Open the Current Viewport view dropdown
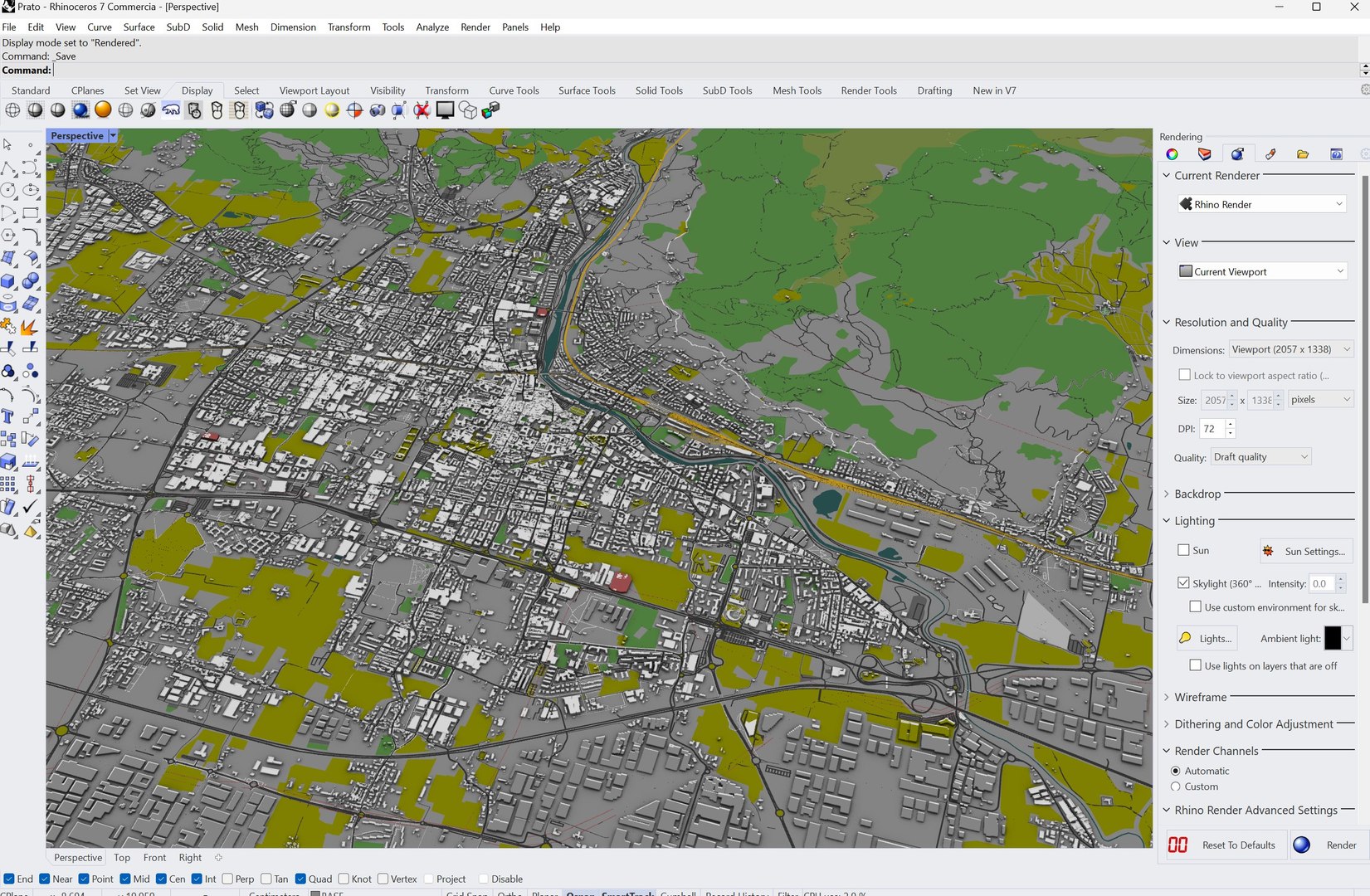This screenshot has width=1370, height=896. pyautogui.click(x=1261, y=271)
